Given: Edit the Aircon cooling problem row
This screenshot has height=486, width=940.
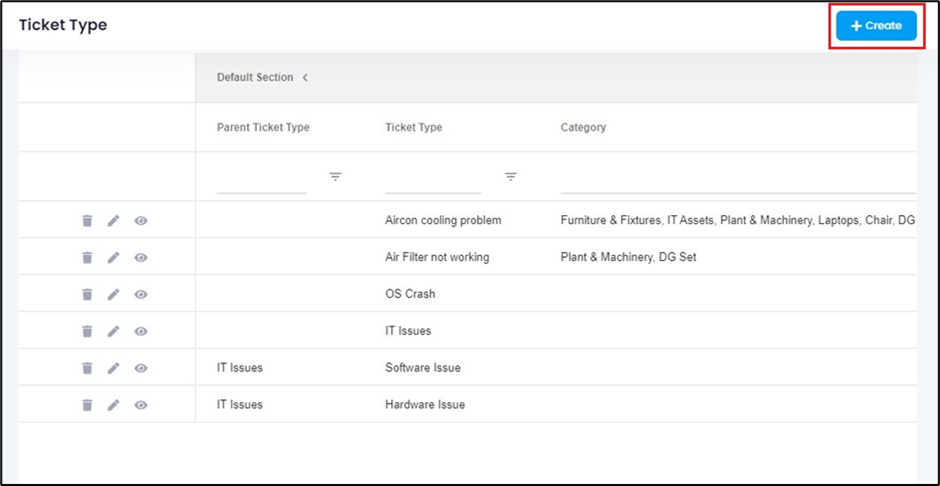Looking at the screenshot, I should tap(114, 220).
